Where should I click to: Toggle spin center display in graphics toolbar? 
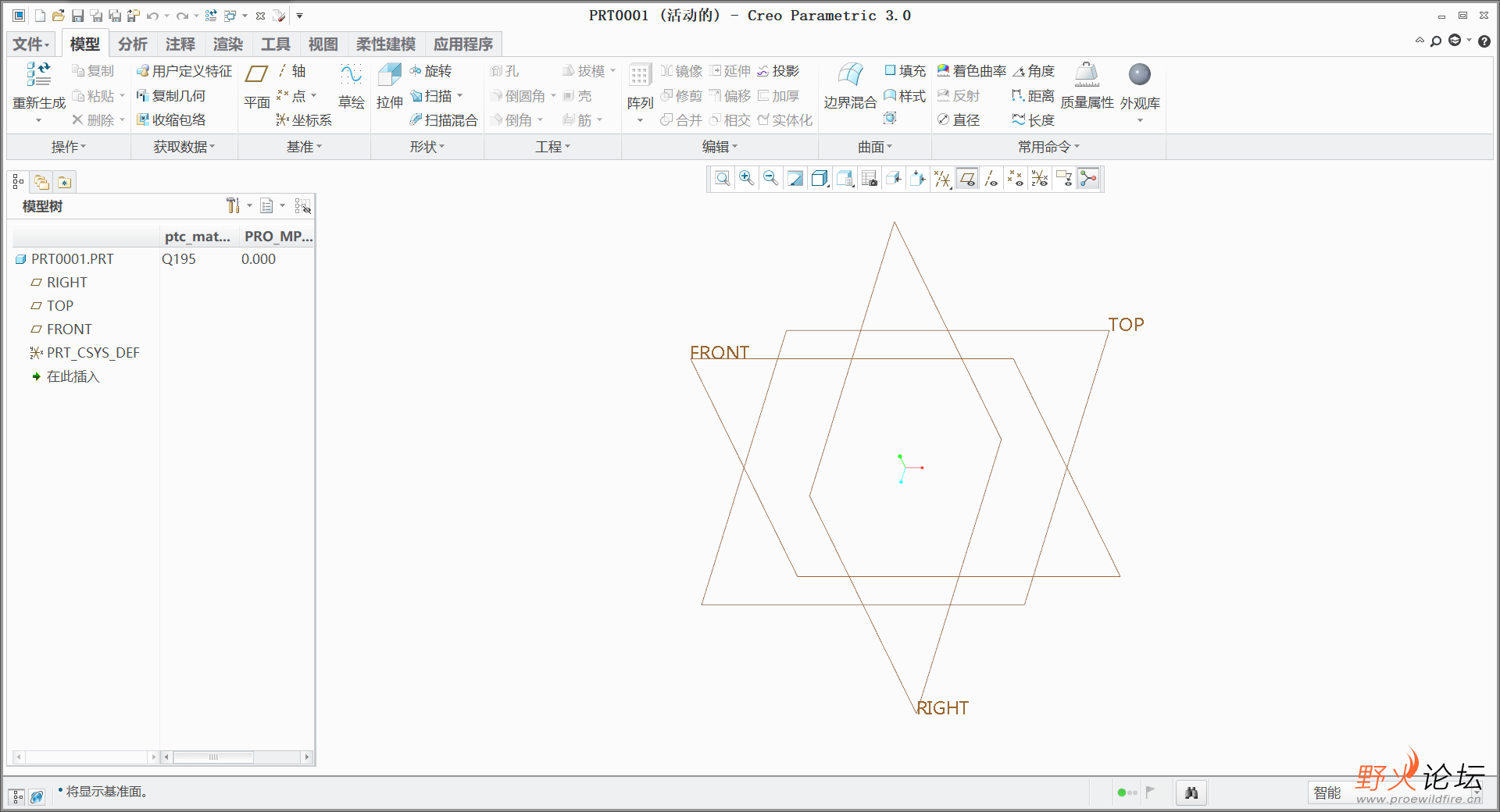[1088, 179]
